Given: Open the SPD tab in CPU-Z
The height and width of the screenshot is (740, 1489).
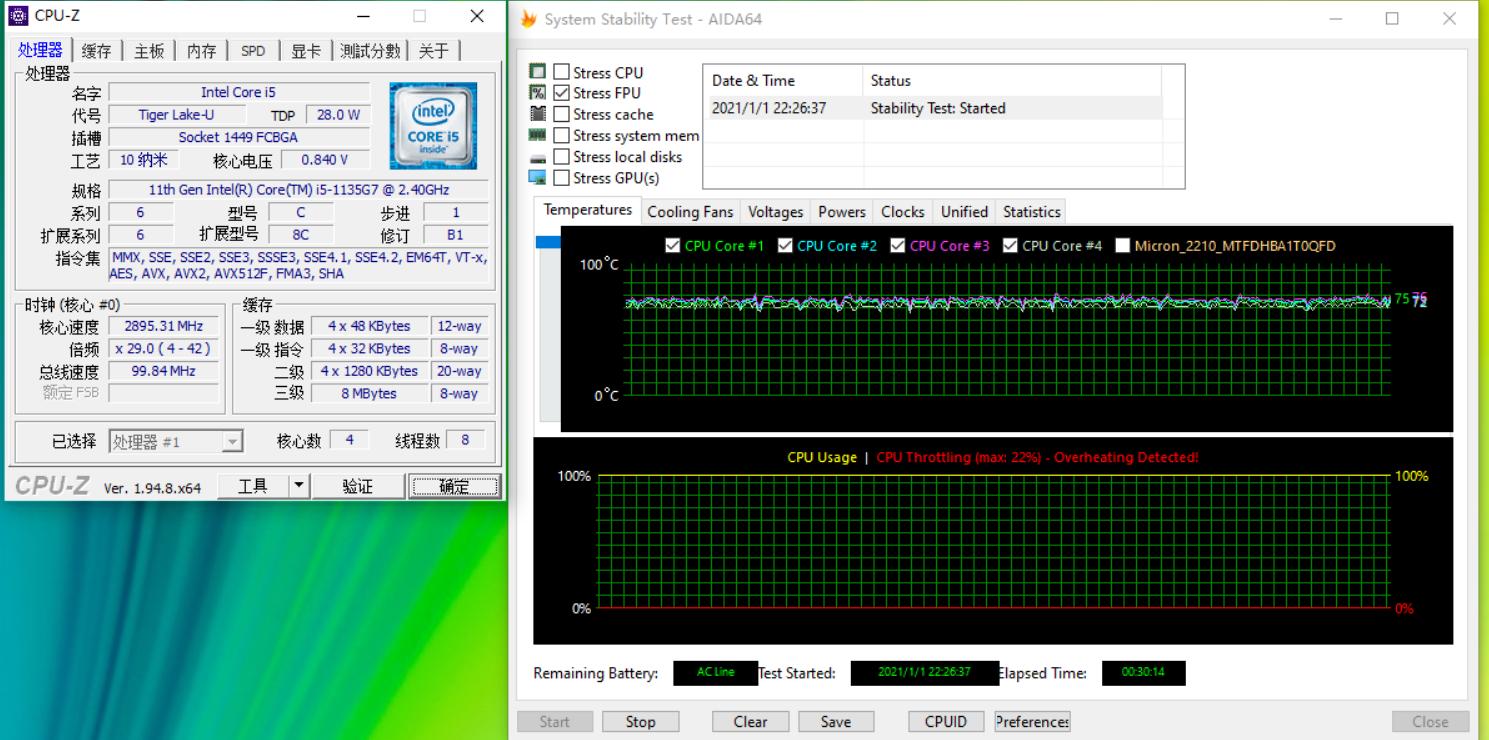Looking at the screenshot, I should (x=254, y=51).
